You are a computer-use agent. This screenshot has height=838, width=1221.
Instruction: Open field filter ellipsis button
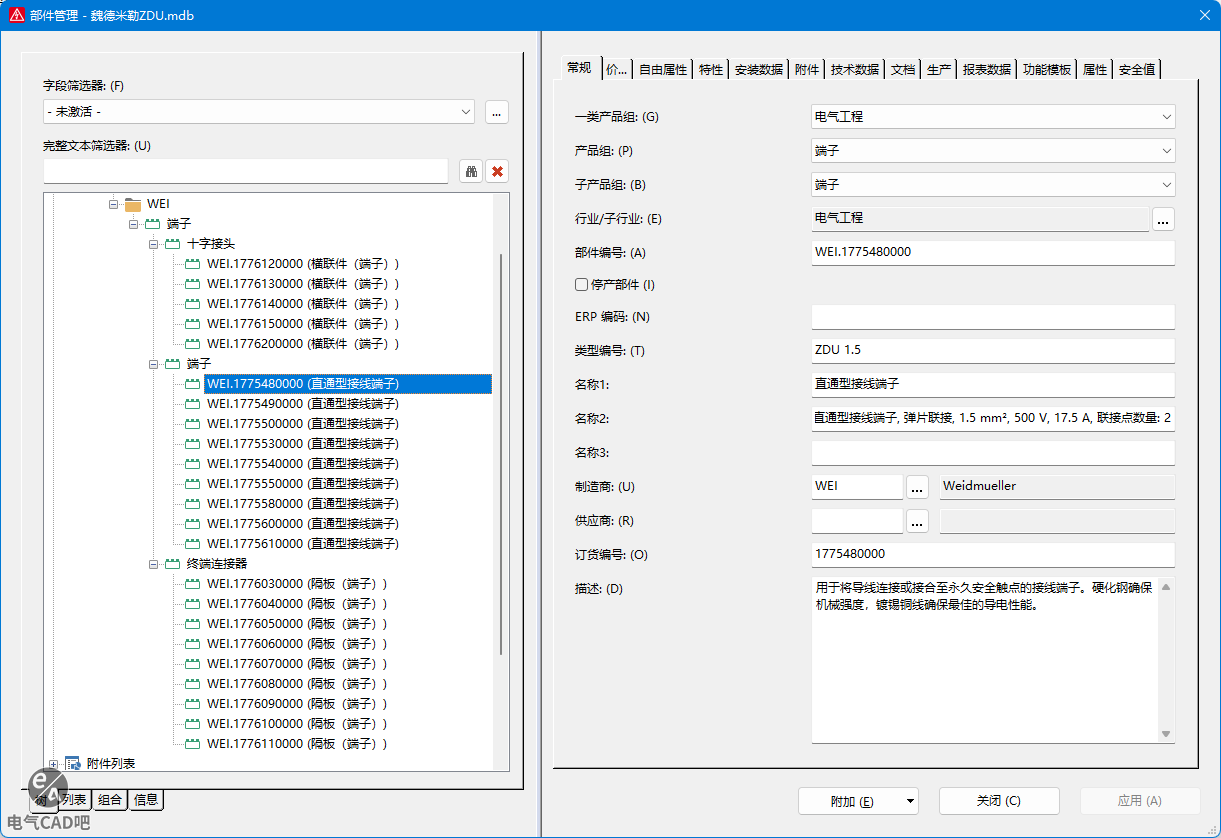(497, 112)
